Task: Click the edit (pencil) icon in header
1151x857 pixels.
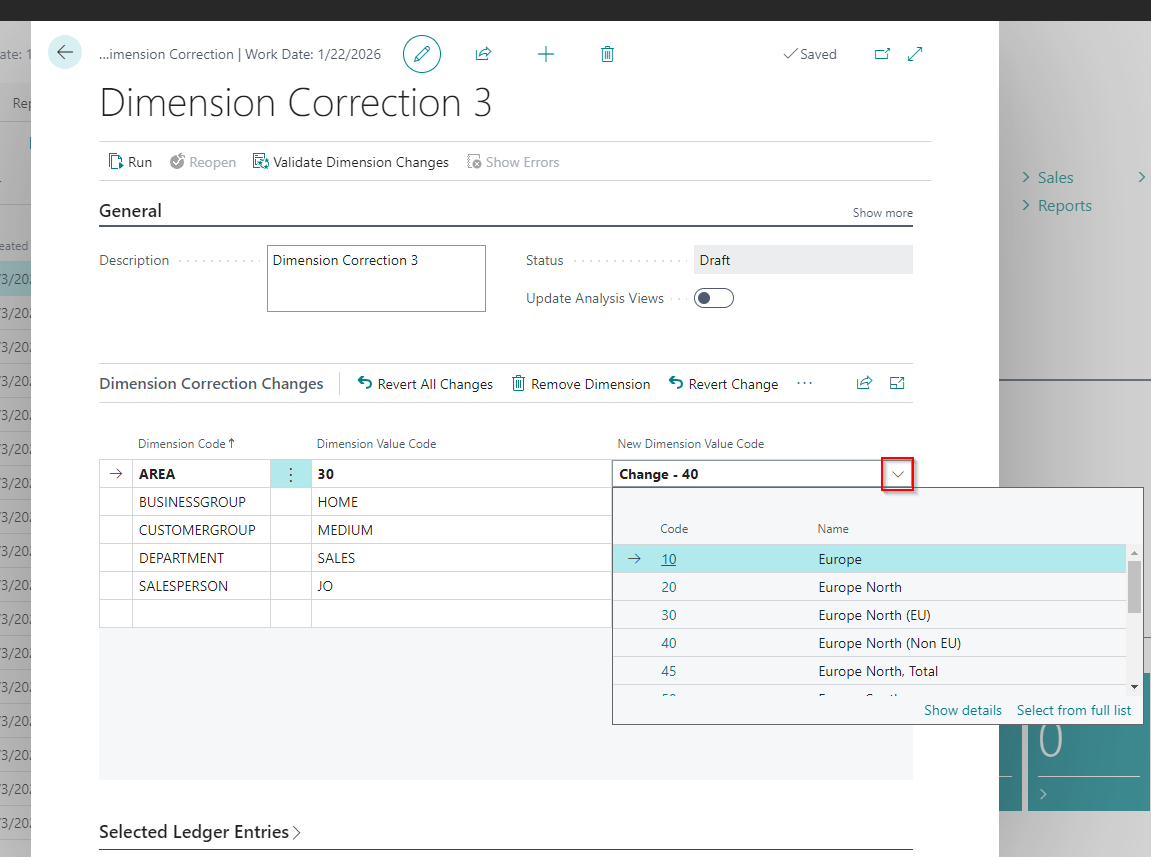Action: (x=421, y=53)
